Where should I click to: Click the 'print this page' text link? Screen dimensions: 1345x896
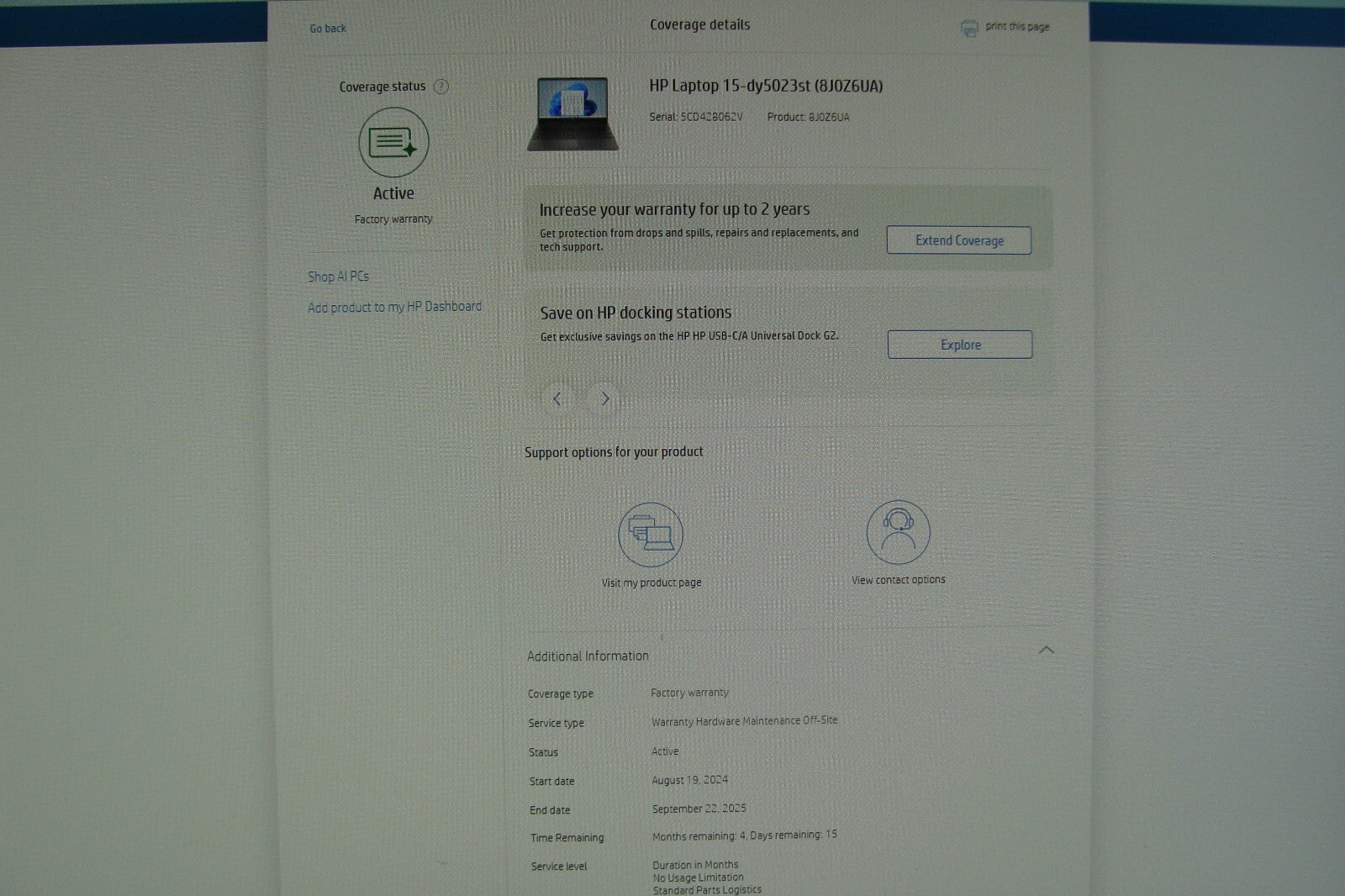pyautogui.click(x=1017, y=27)
